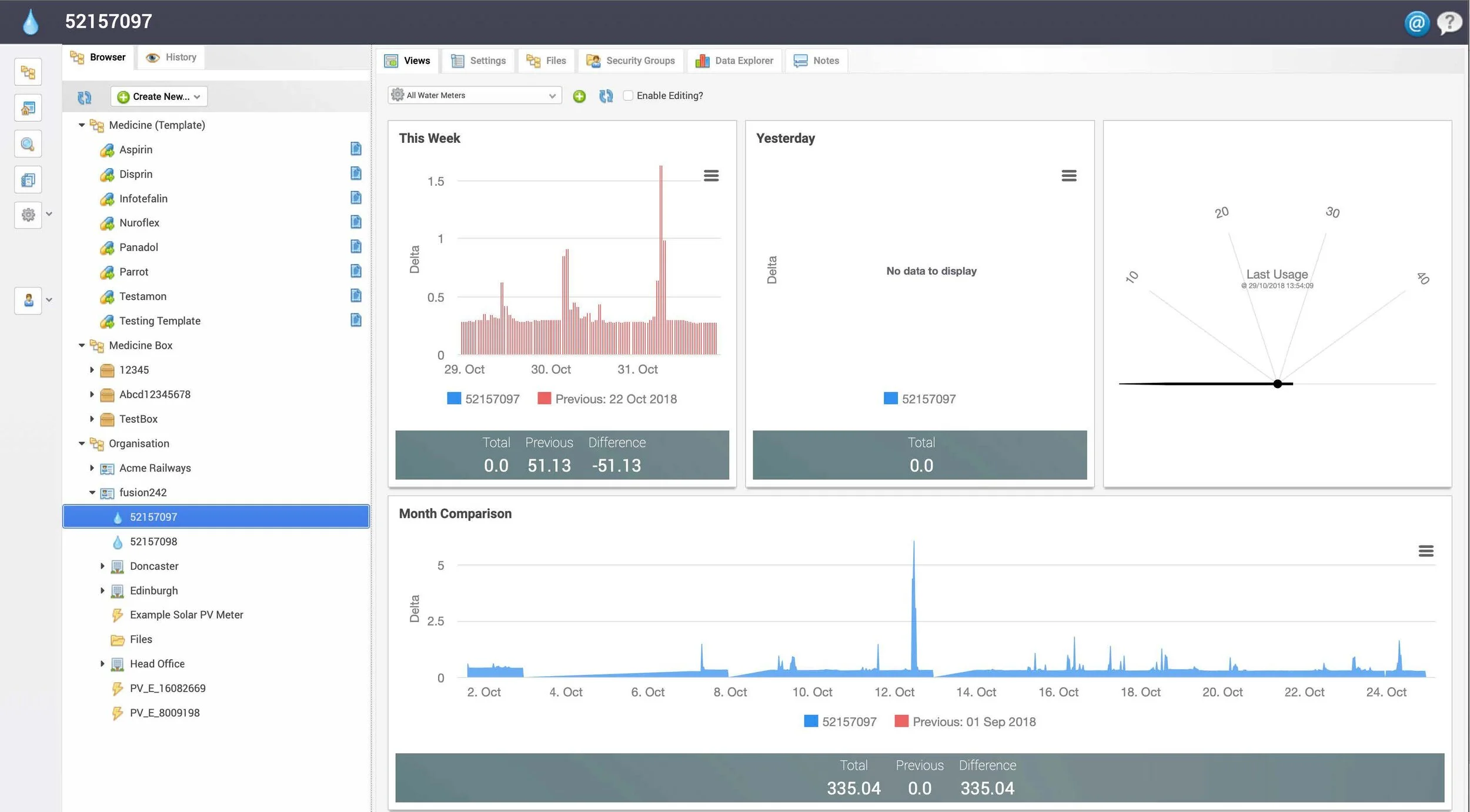This screenshot has height=812, width=1470.
Task: Click the Create New... button
Action: tap(159, 96)
